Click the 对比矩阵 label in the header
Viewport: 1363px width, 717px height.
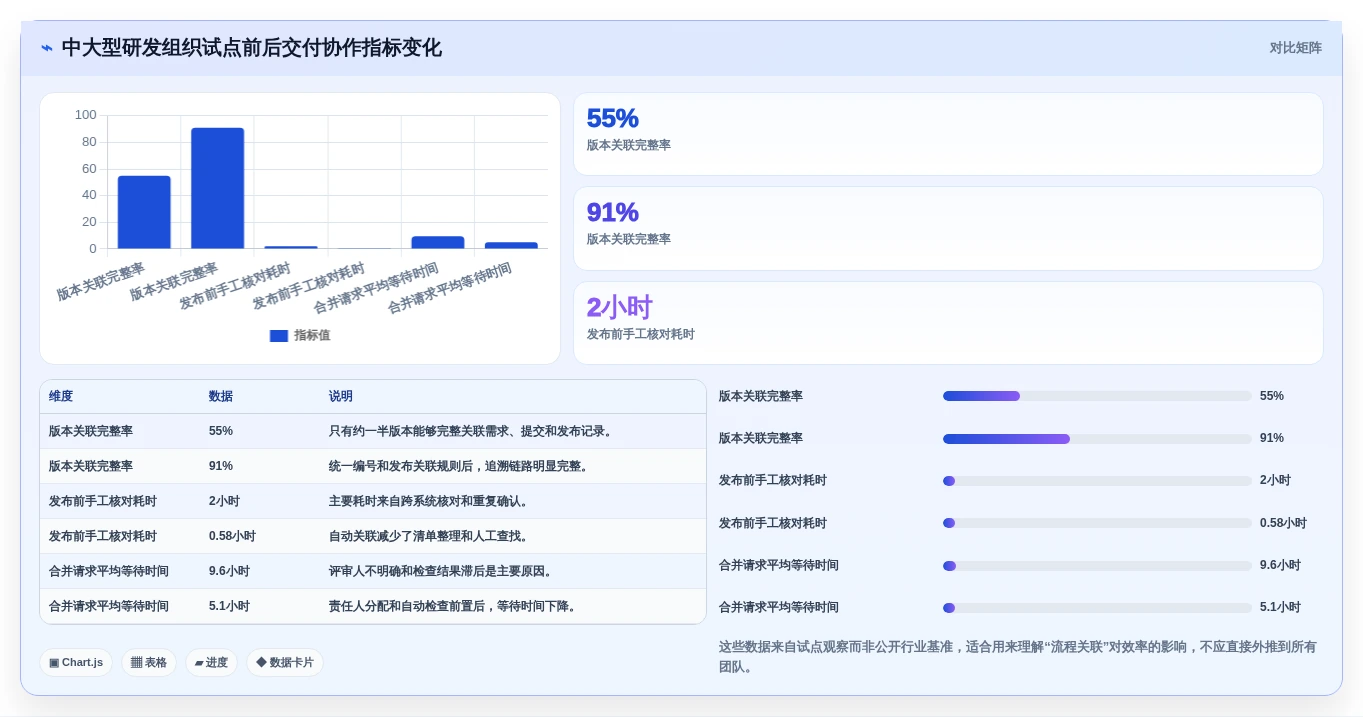point(1296,48)
